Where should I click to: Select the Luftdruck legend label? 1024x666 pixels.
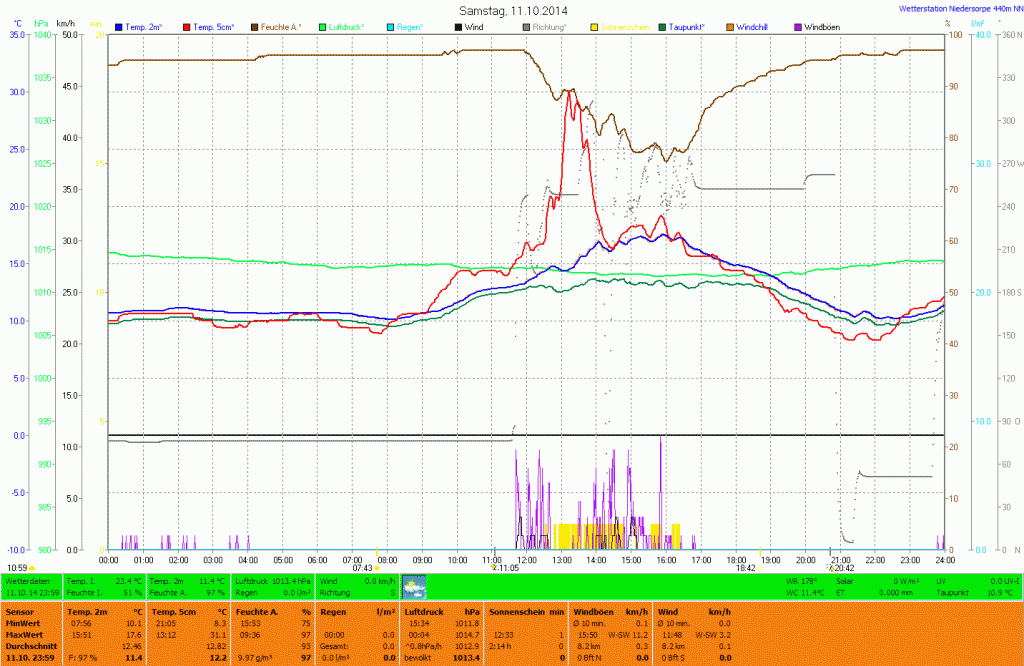[x=347, y=27]
